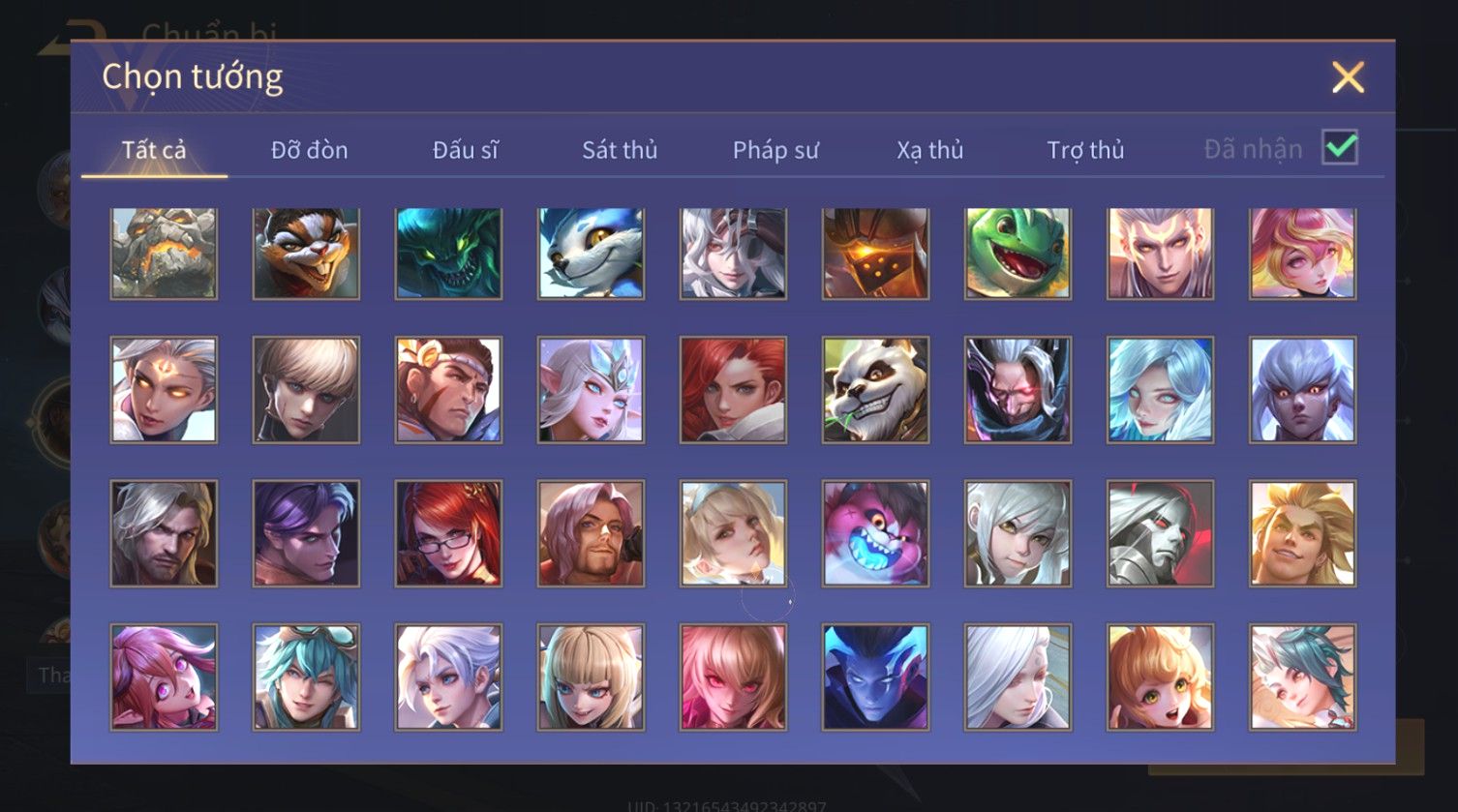This screenshot has height=812, width=1458.
Task: Select the blue wolf hero portrait
Action: point(591,254)
